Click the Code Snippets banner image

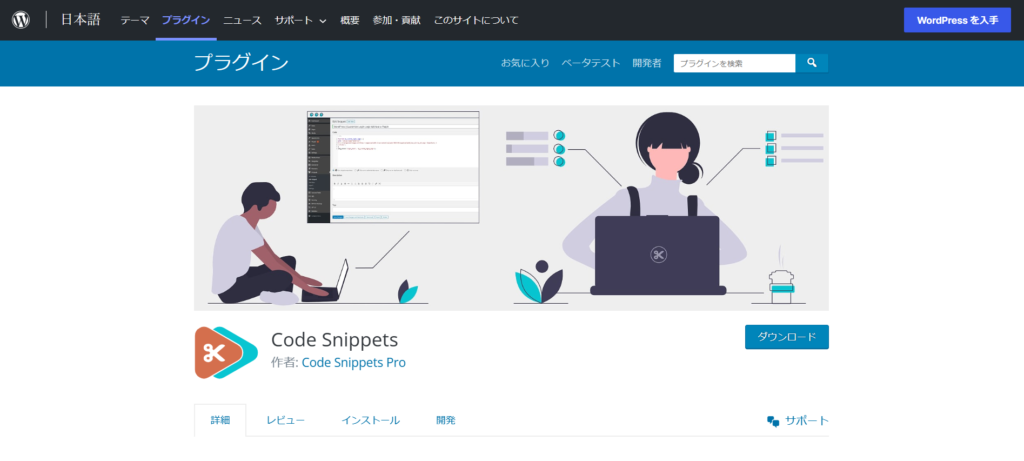(x=511, y=208)
